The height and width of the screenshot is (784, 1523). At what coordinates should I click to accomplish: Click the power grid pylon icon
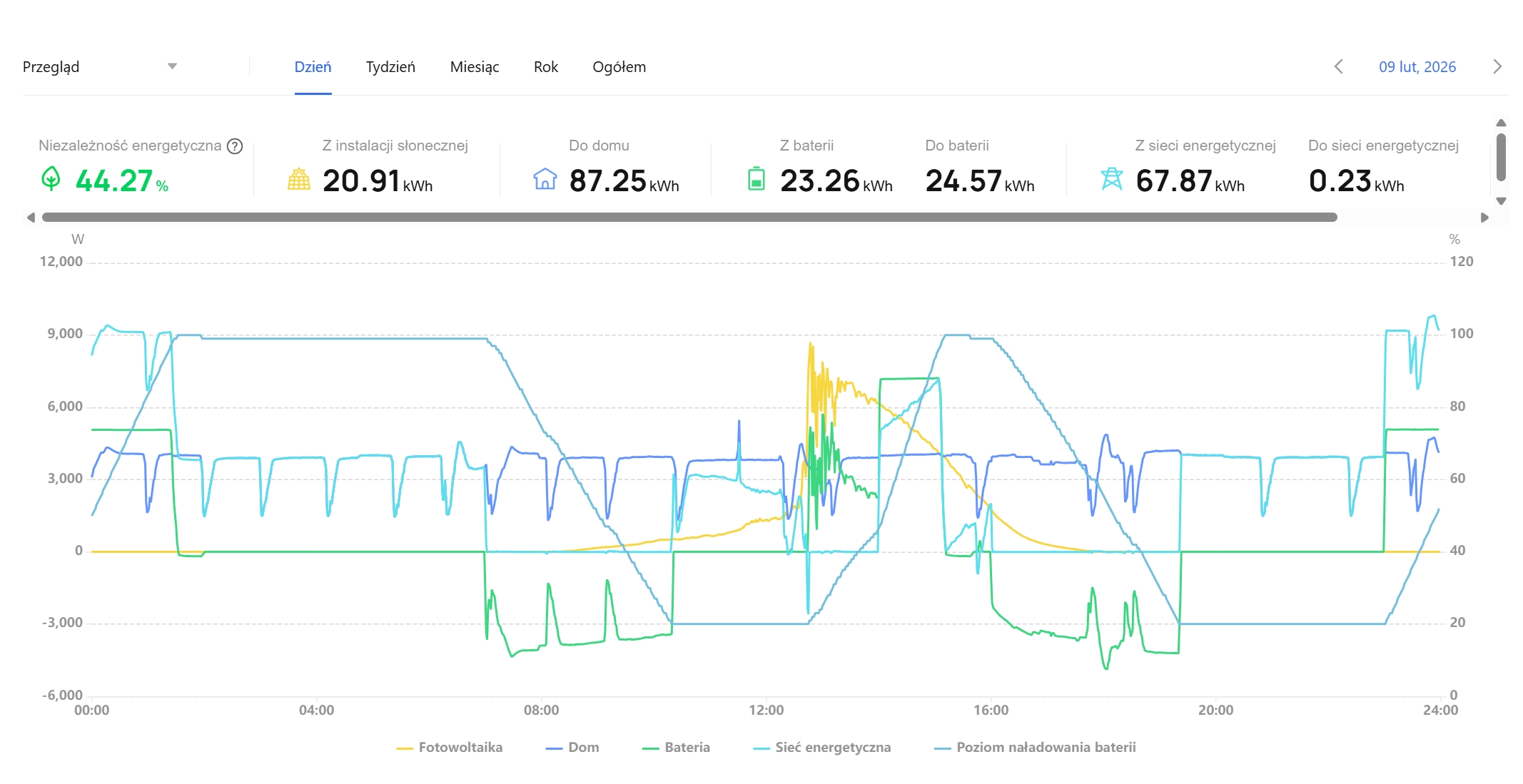(1112, 179)
